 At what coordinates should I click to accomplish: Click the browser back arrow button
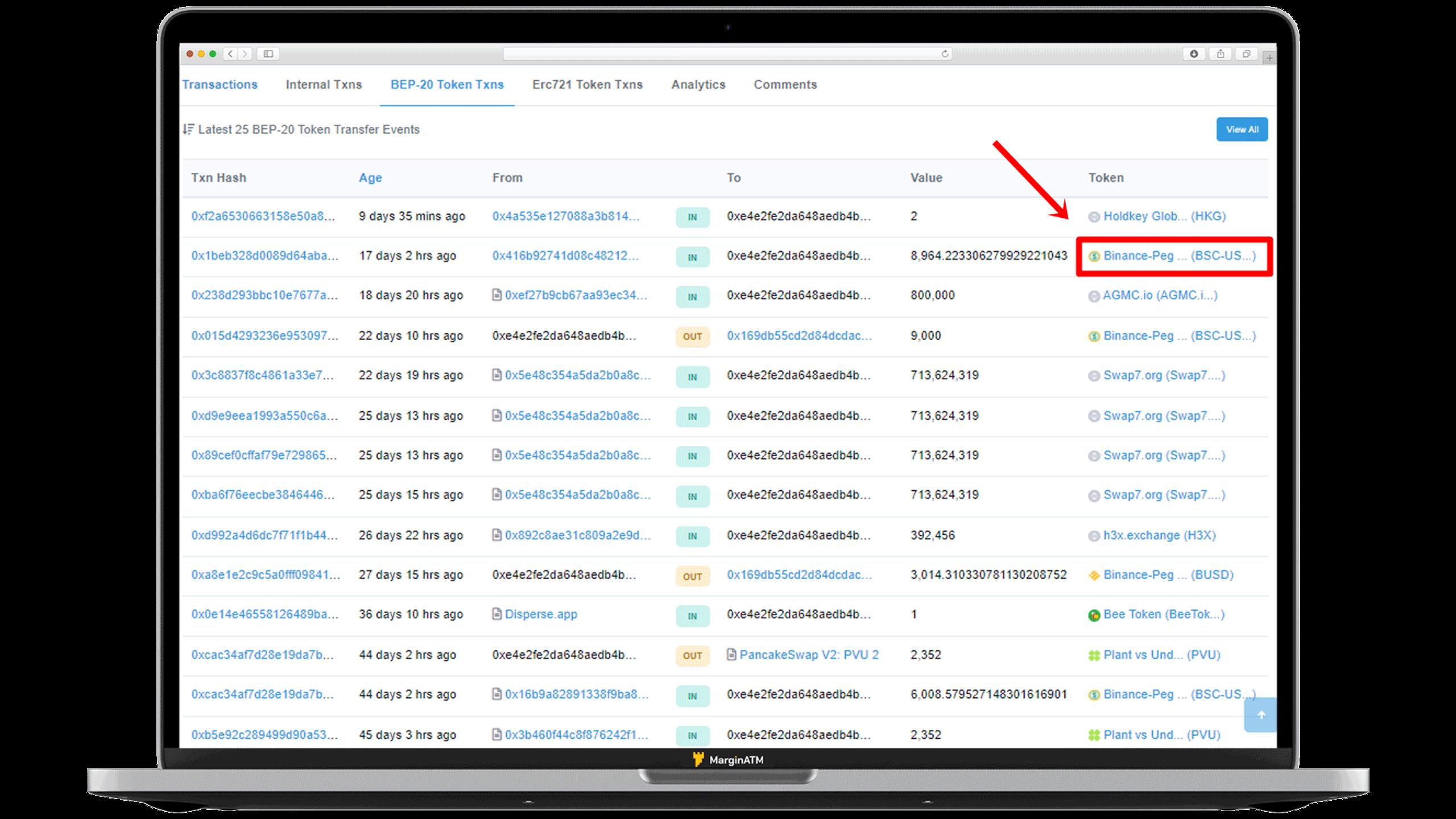tap(230, 54)
